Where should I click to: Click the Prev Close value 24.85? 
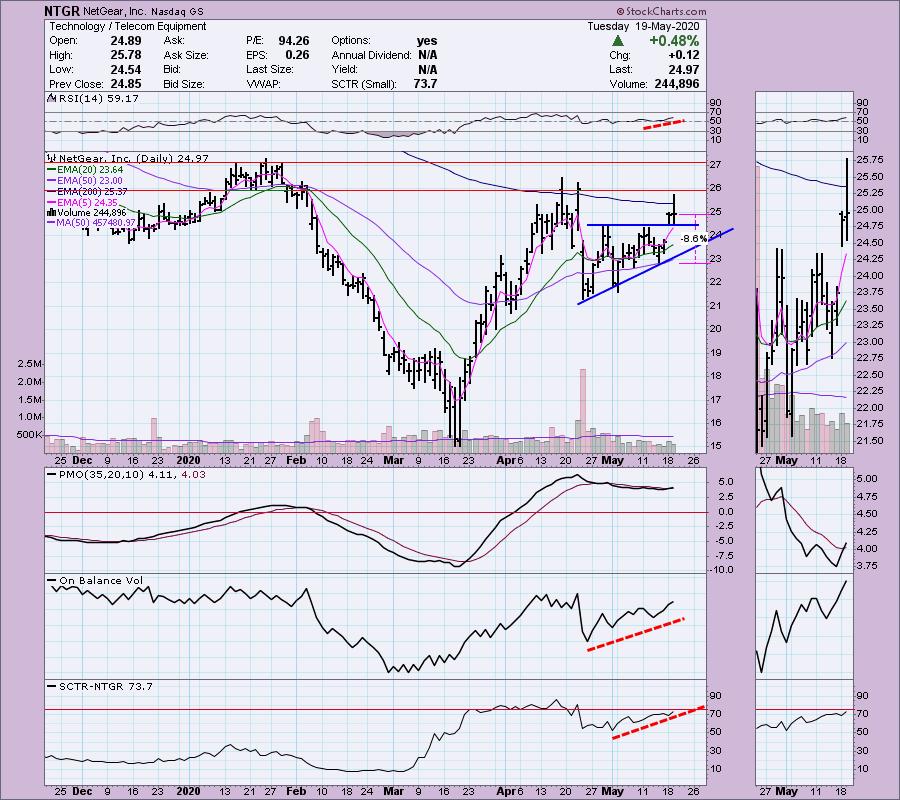(126, 84)
